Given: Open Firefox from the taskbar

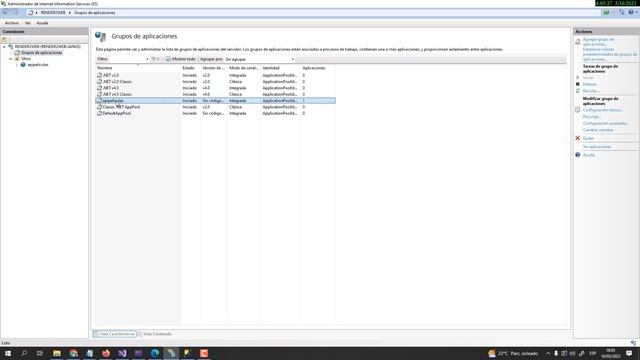Looking at the screenshot, I should pos(106,353).
